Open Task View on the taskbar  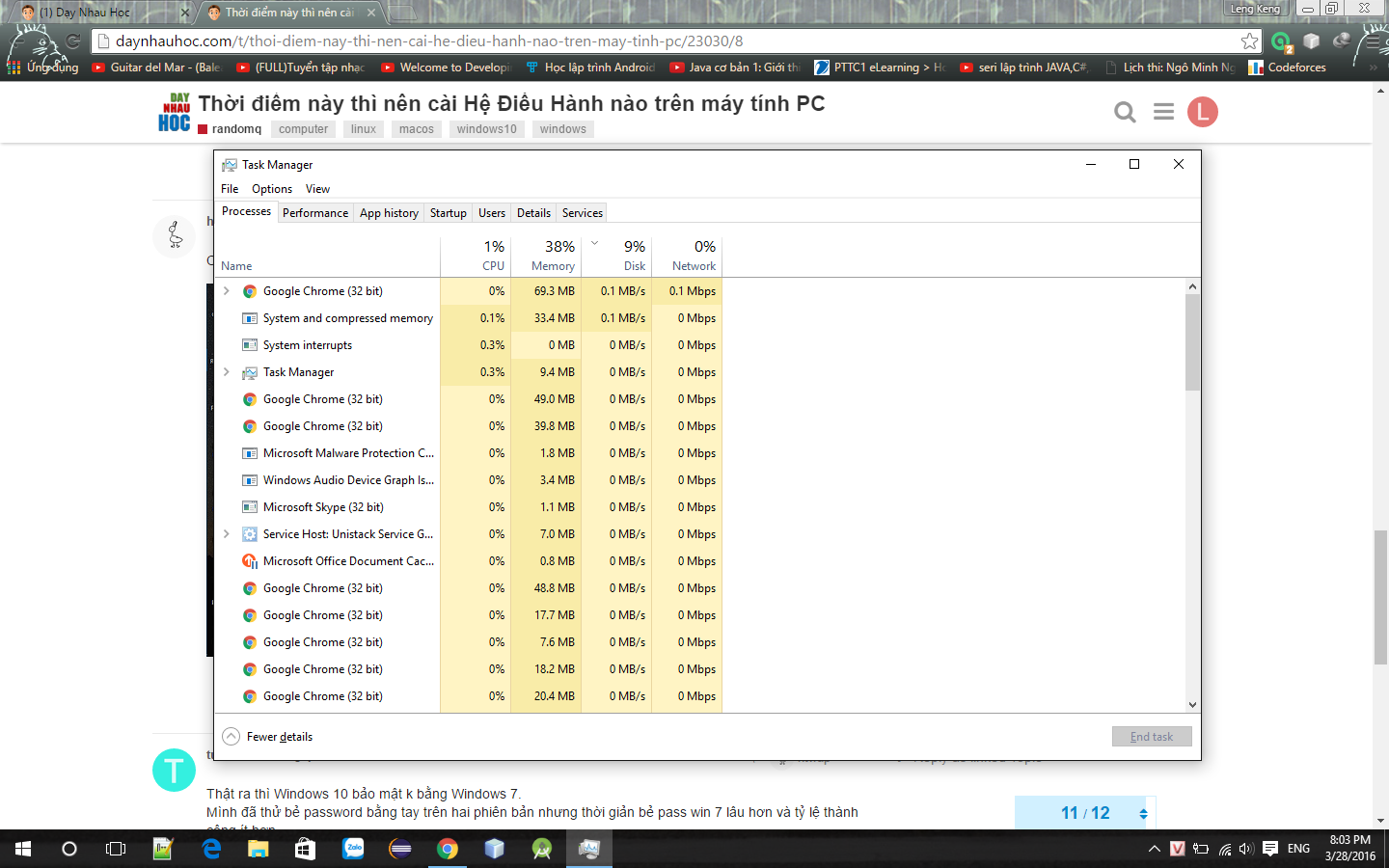tap(116, 849)
